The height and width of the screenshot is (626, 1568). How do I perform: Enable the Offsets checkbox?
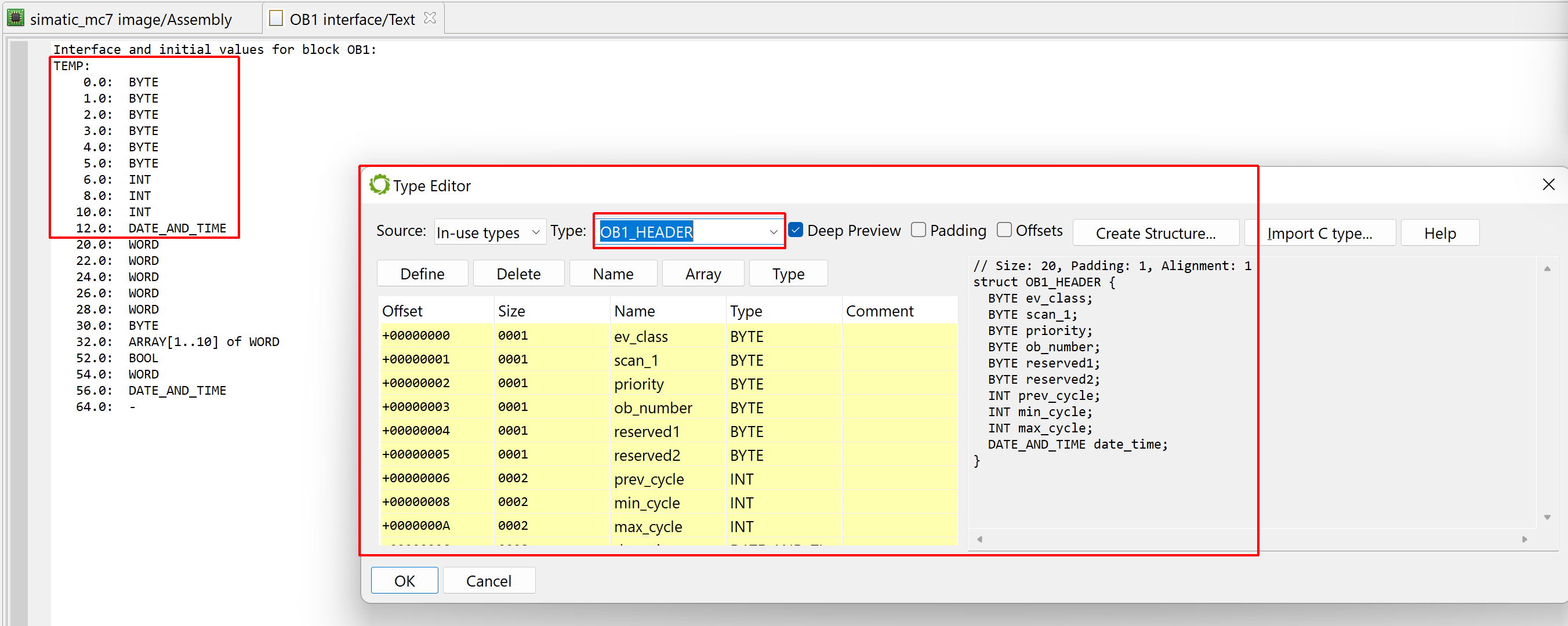pos(1004,230)
